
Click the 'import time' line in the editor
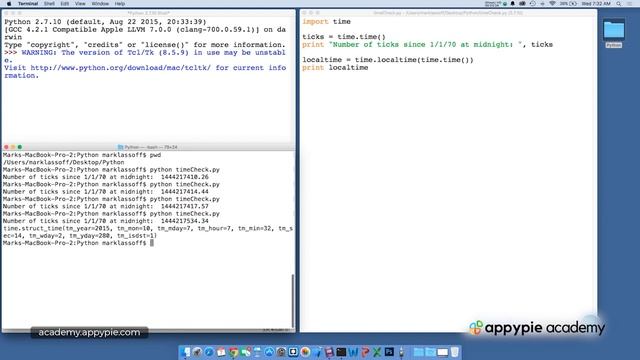[327, 22]
